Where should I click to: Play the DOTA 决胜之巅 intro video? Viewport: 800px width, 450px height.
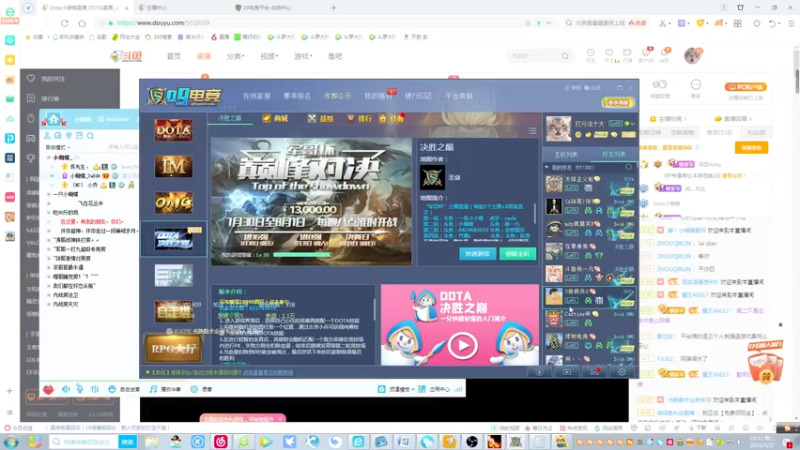[x=462, y=345]
